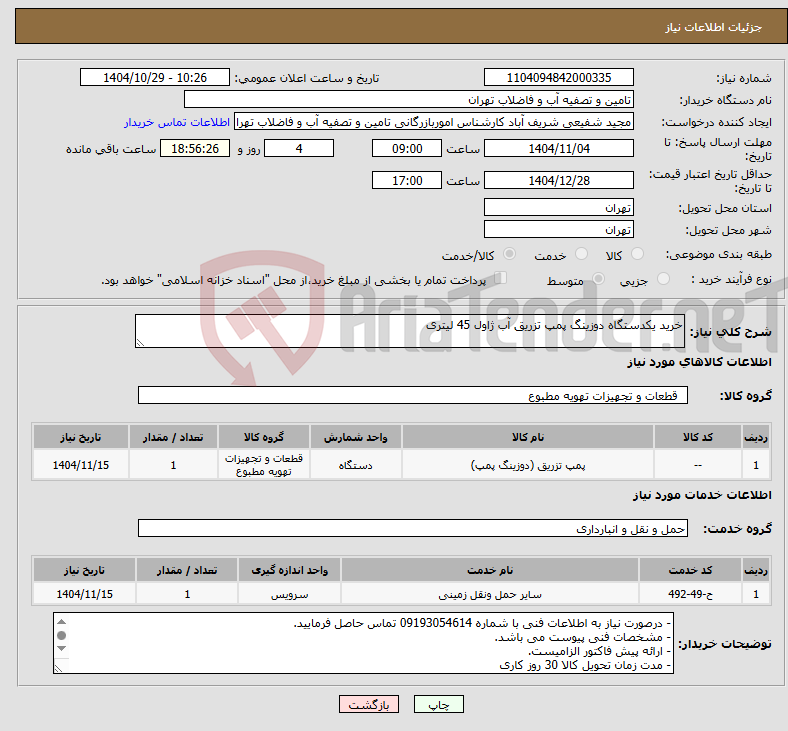The image size is (788, 731).
Task: Select the کالا radio button
Action: pyautogui.click(x=637, y=254)
